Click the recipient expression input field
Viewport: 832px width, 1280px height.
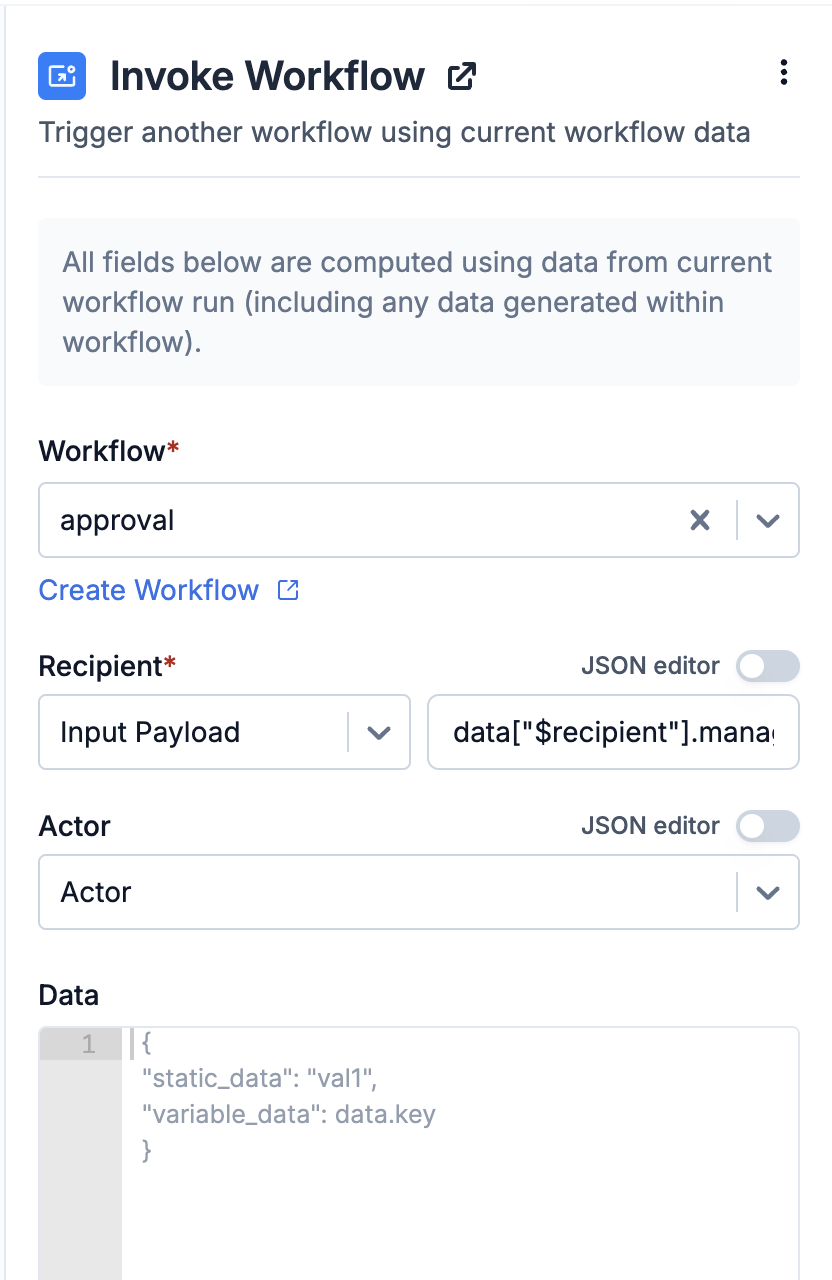click(612, 732)
